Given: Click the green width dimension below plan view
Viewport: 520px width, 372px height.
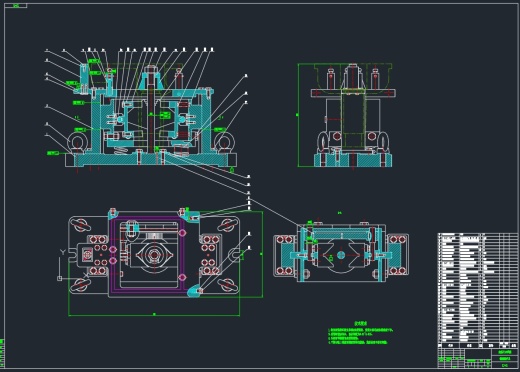Looking at the screenshot, I should (x=154, y=314).
